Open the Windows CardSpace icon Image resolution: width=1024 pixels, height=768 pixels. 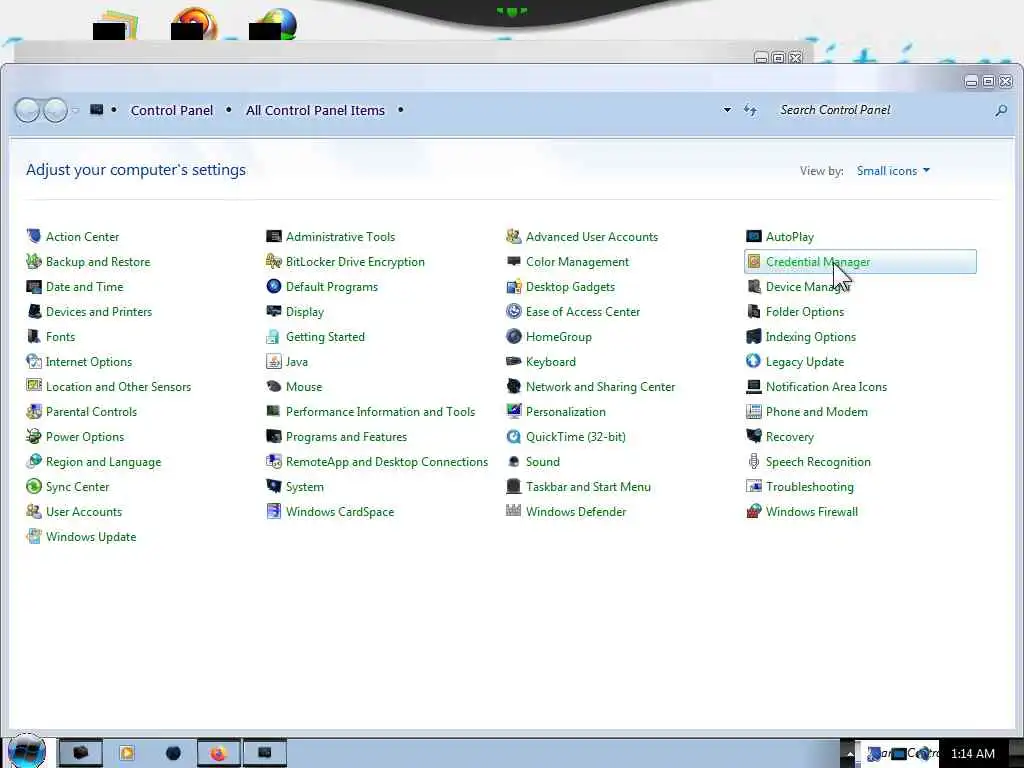[274, 511]
